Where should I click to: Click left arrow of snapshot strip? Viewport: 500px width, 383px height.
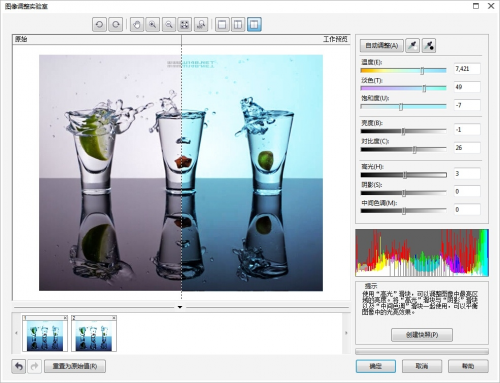coord(16,333)
